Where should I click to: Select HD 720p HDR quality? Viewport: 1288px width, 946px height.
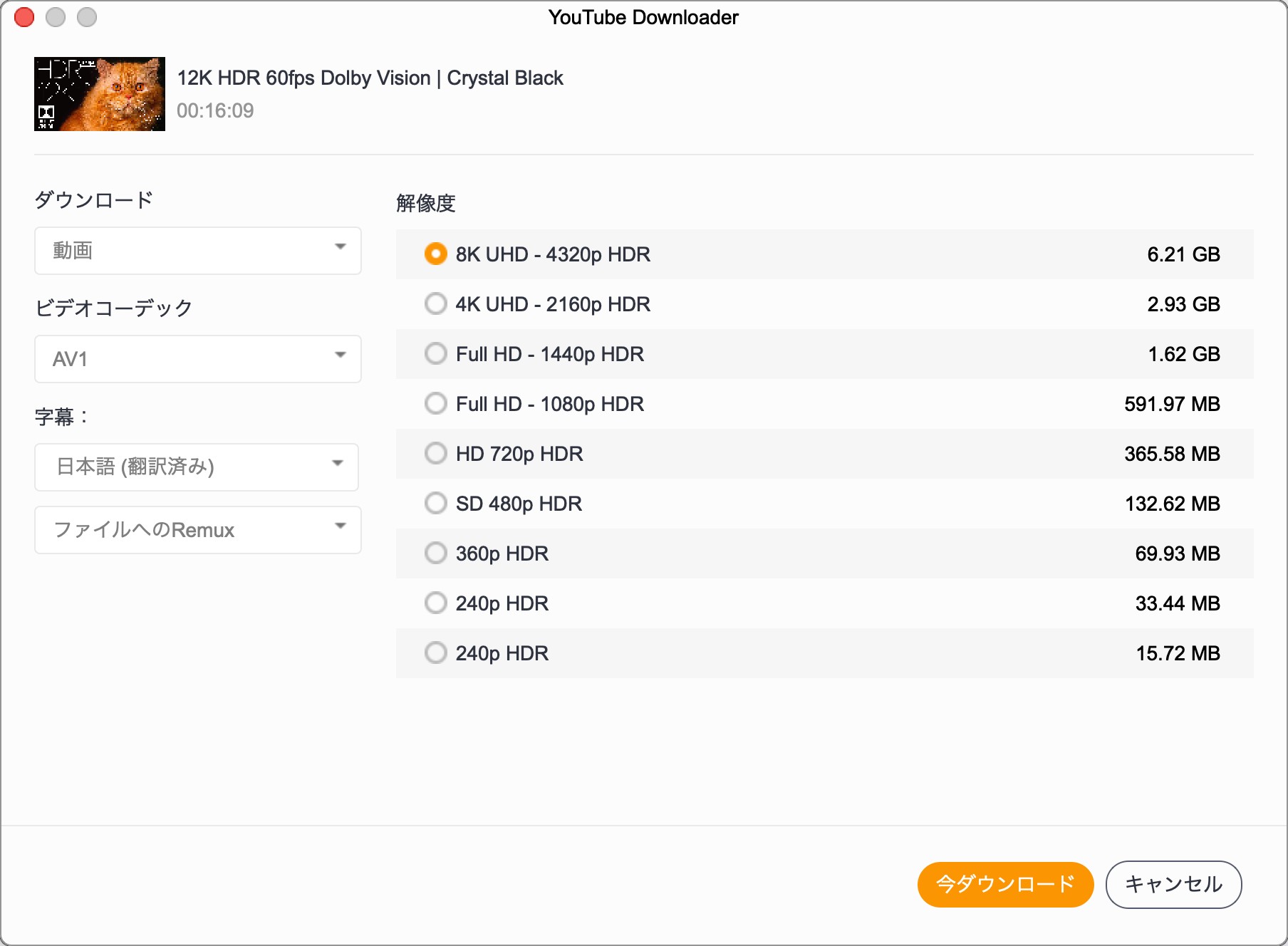pos(435,454)
